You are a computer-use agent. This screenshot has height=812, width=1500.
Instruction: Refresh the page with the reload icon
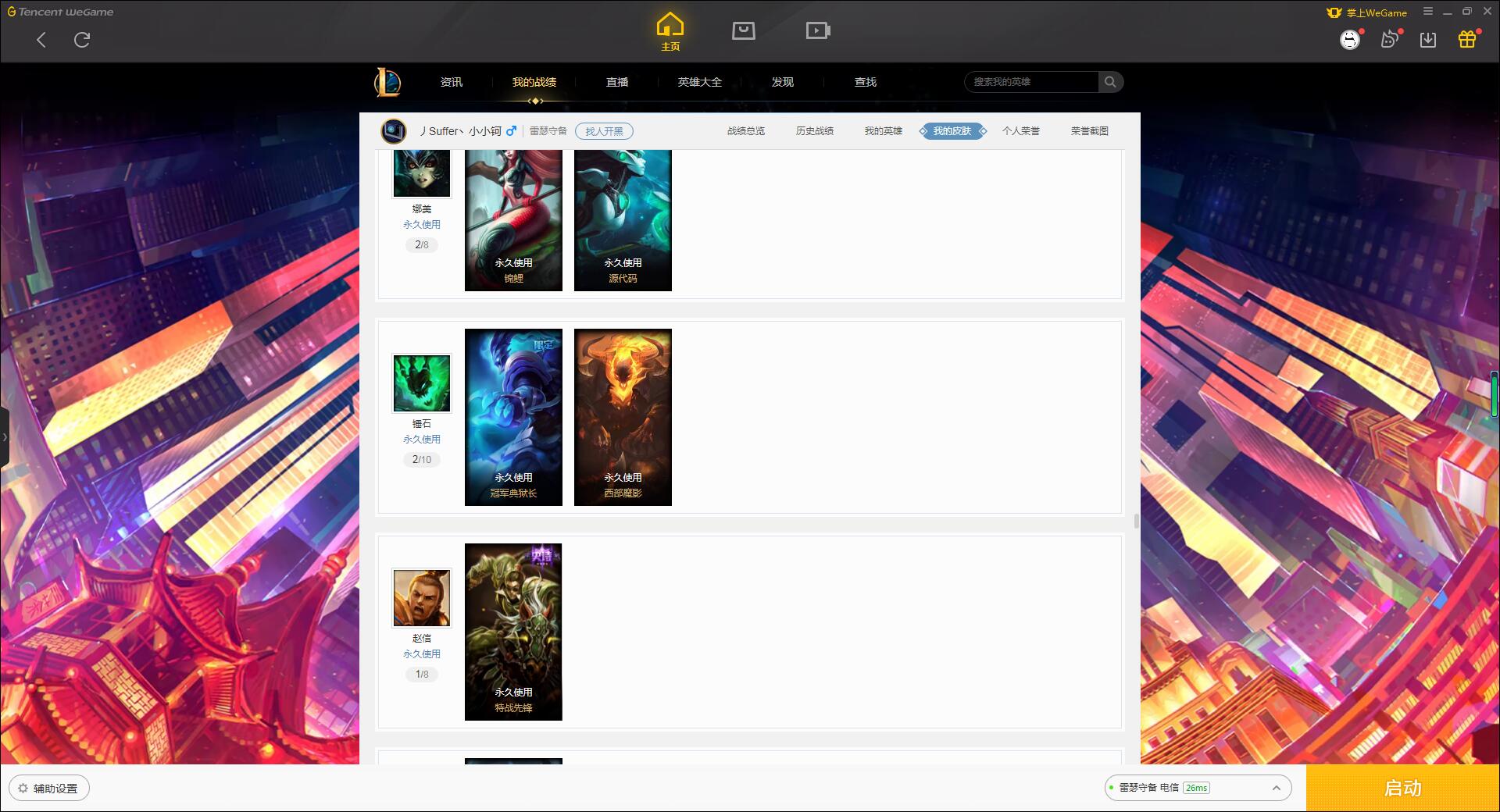(82, 40)
